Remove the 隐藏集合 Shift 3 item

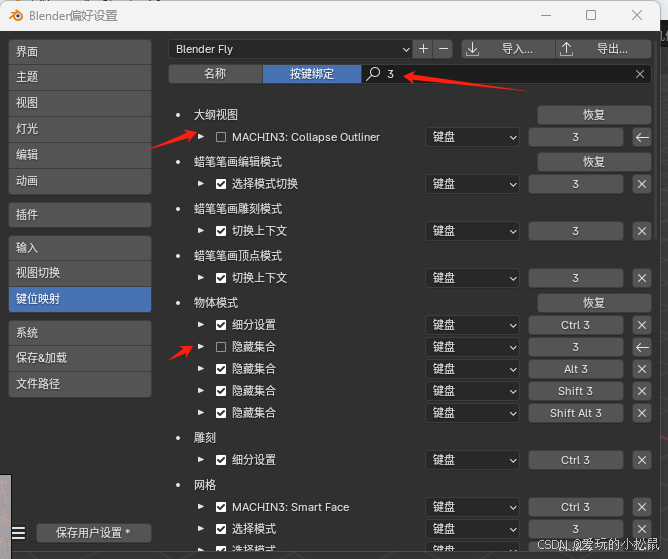(x=642, y=391)
